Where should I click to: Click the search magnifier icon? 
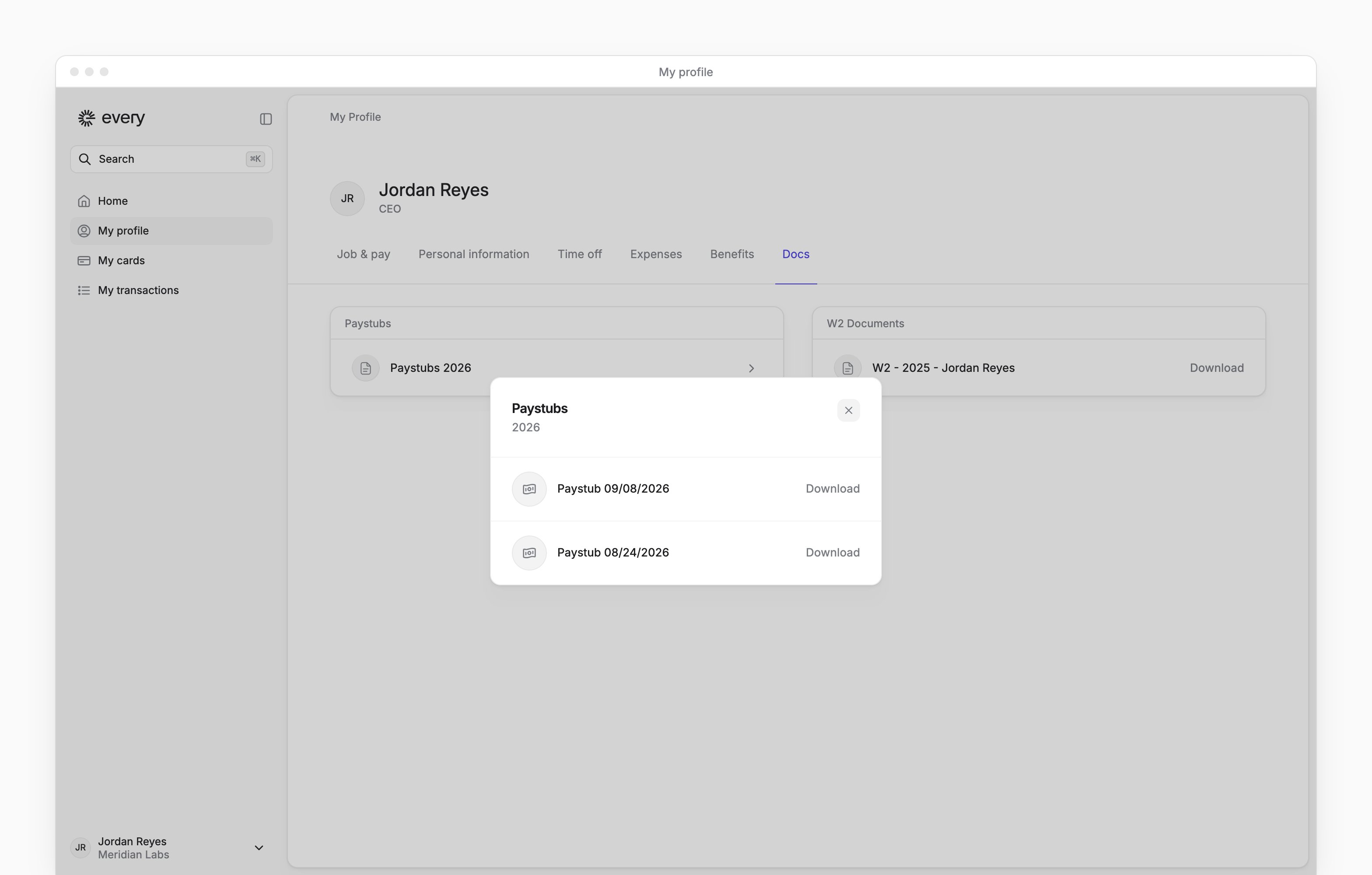[85, 159]
